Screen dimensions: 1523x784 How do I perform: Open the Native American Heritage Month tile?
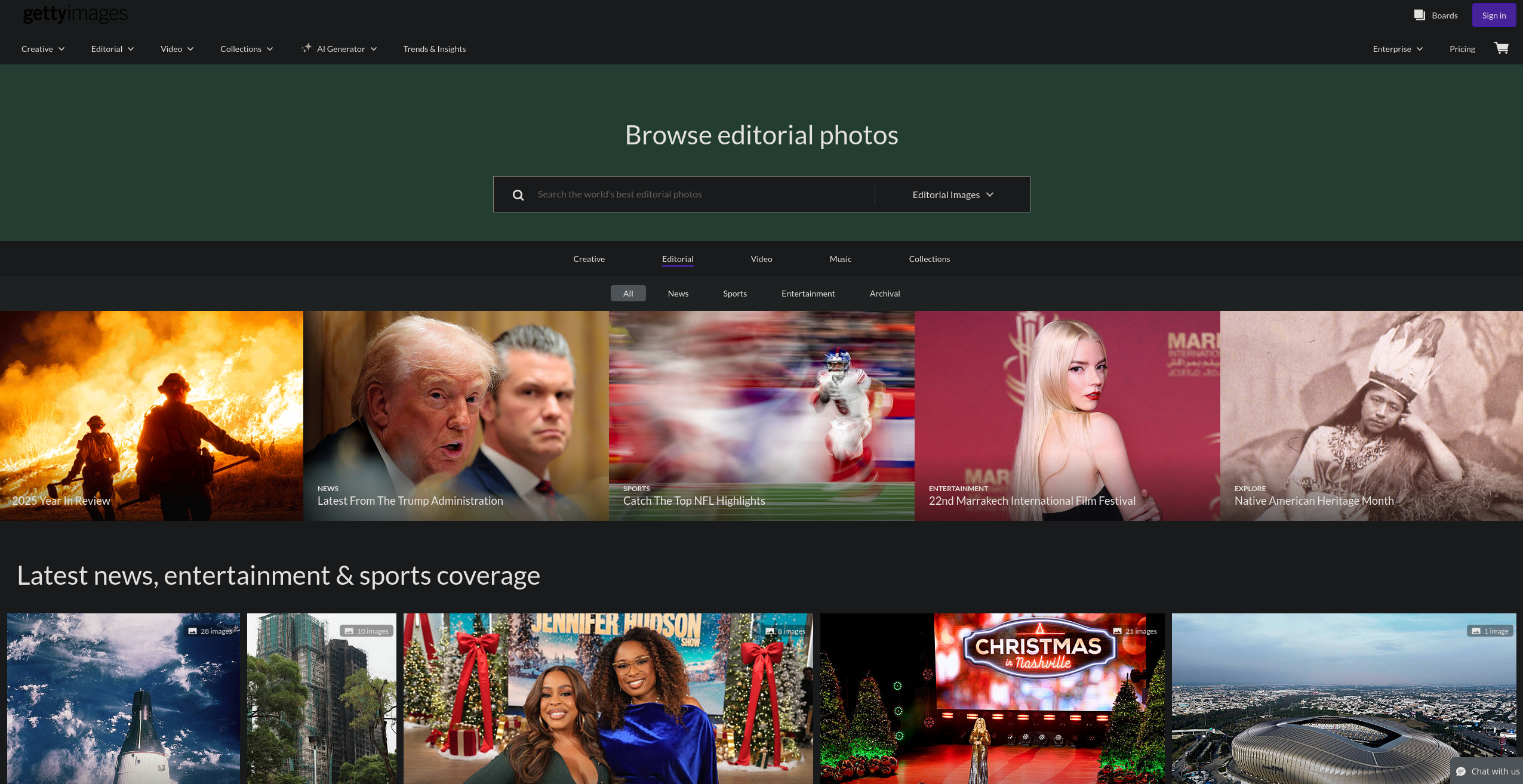pos(1371,416)
